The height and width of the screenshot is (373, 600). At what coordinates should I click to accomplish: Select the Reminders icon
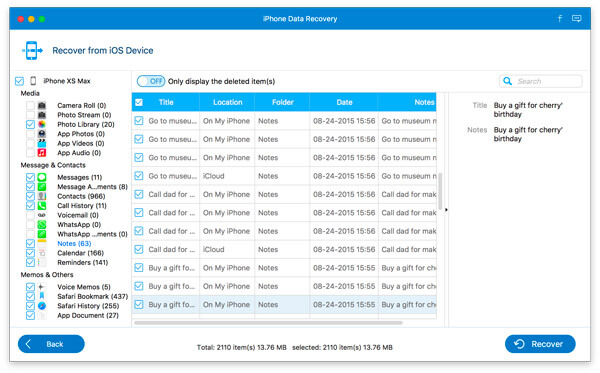tap(42, 262)
